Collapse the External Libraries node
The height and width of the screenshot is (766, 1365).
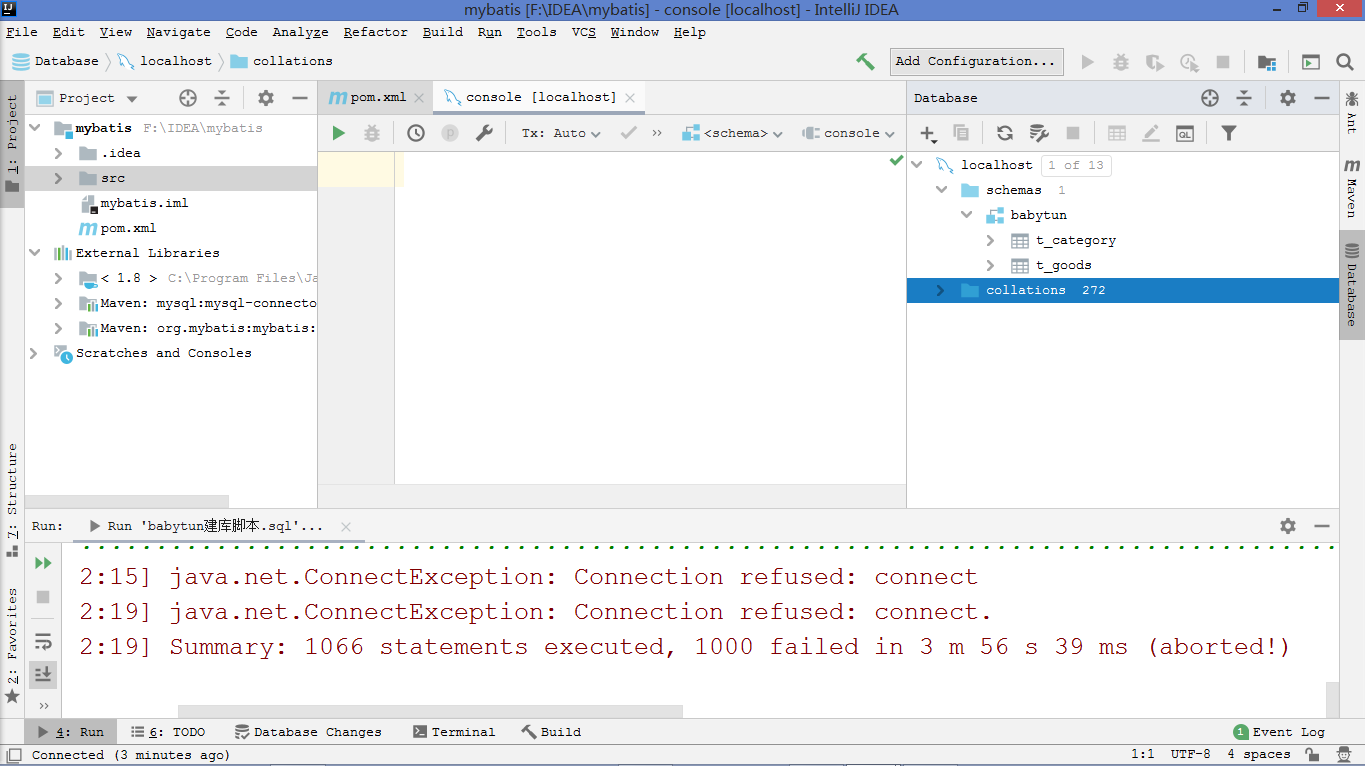(34, 253)
